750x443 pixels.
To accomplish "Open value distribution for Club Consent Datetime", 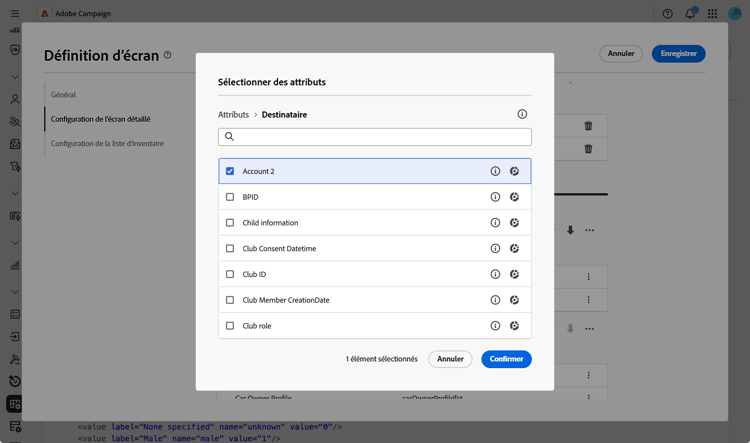I will [x=514, y=249].
